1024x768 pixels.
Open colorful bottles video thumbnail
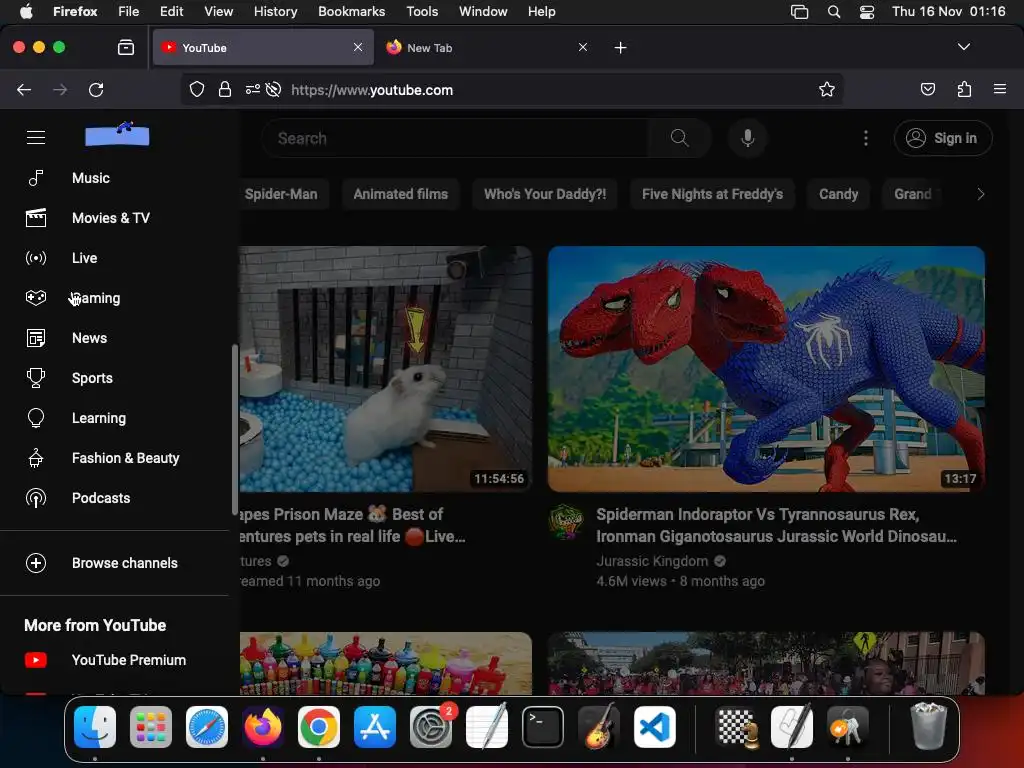385,663
